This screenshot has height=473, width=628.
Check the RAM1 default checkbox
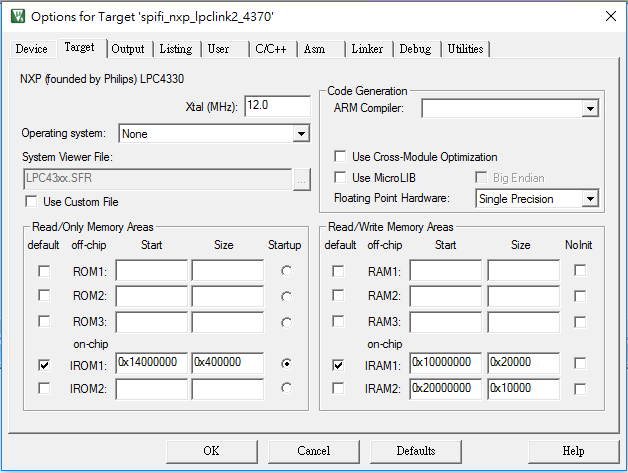[338, 271]
